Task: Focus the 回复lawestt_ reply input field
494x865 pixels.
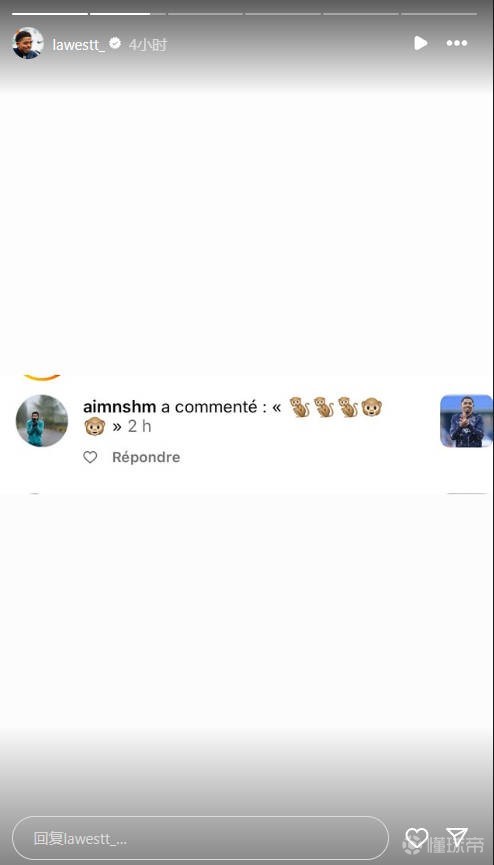Action: [200, 839]
